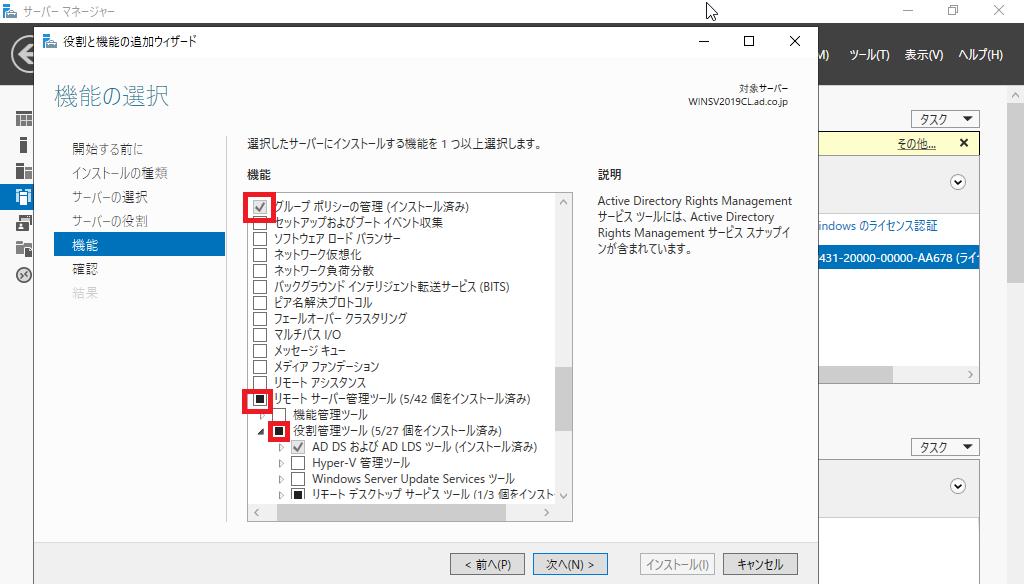Go to 確認 wizard step

pos(85,269)
